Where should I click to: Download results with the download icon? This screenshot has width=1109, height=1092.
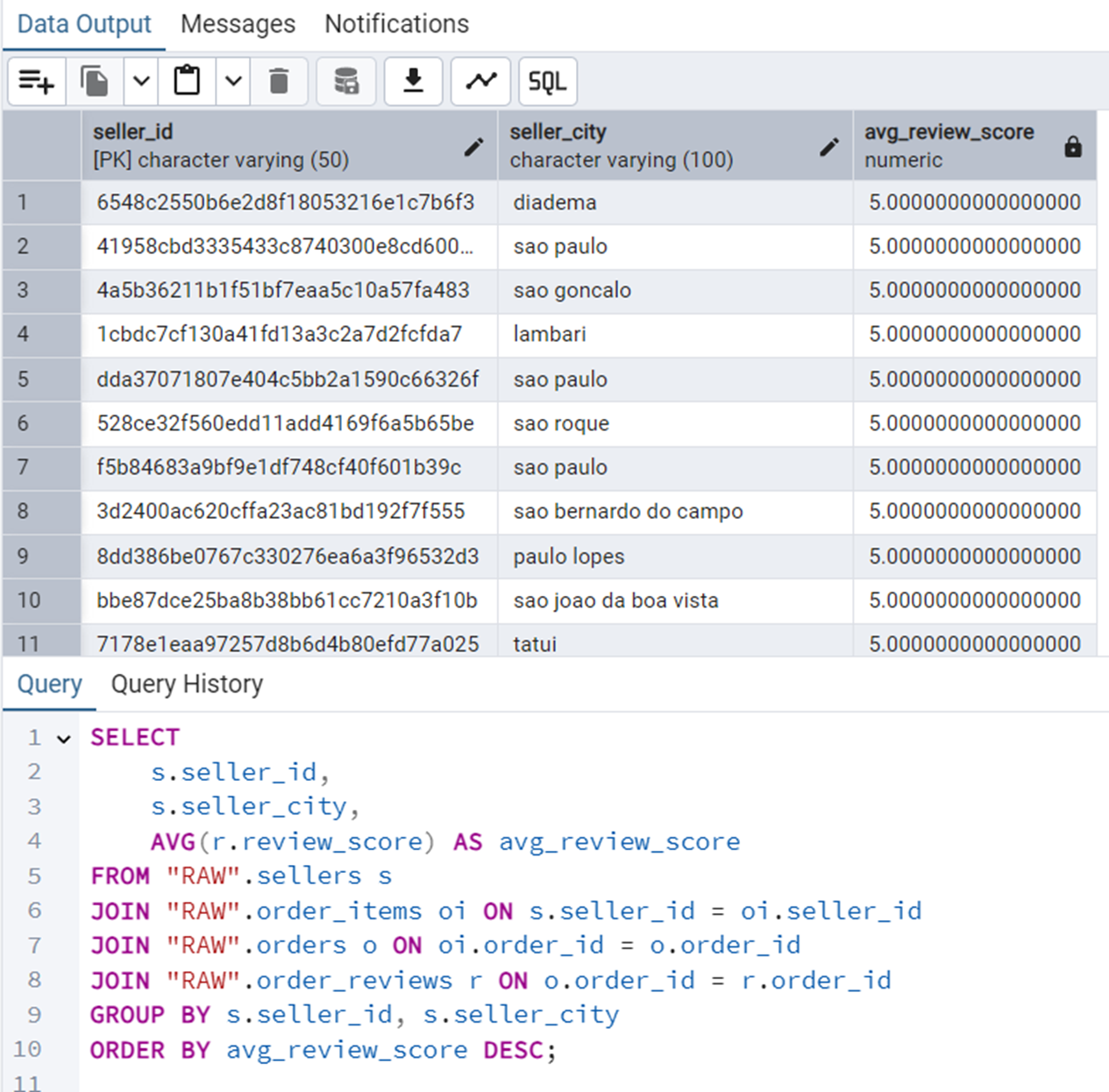click(413, 82)
